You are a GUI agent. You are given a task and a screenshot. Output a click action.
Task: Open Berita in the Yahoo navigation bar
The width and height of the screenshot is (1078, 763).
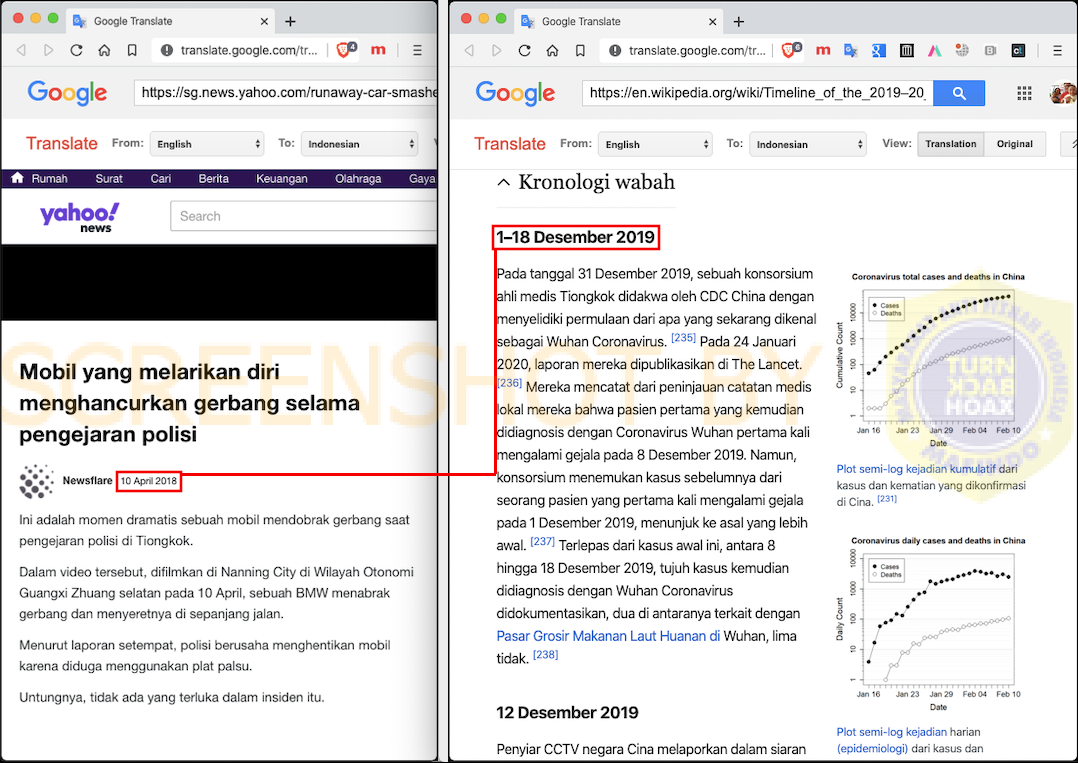(213, 179)
